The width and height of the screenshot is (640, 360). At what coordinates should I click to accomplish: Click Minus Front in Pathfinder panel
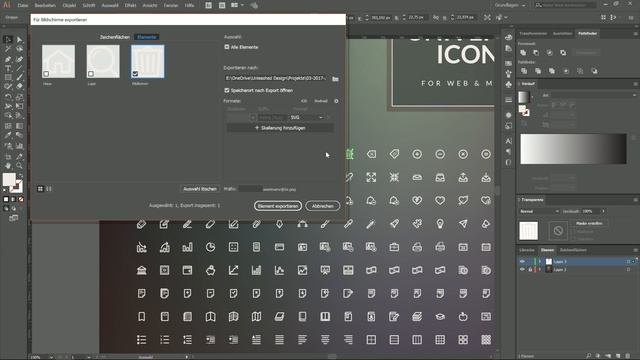click(x=536, y=53)
